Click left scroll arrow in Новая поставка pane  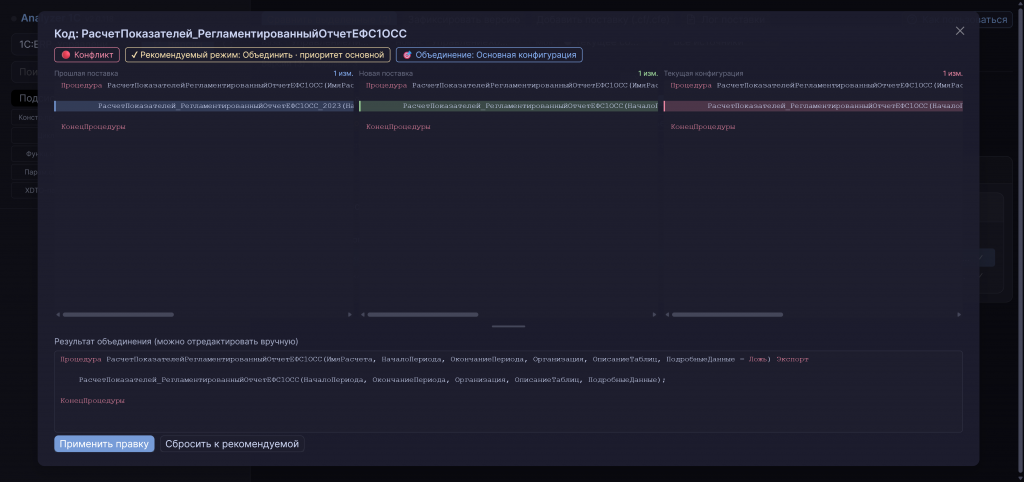[x=362, y=315]
